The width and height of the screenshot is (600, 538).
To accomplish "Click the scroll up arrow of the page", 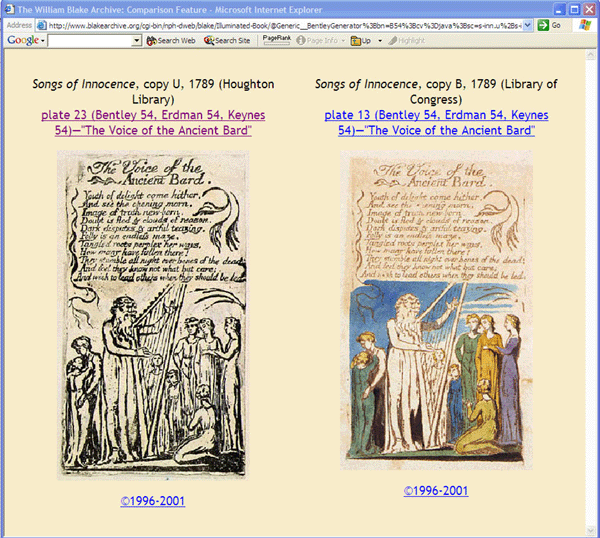I will click(x=590, y=55).
